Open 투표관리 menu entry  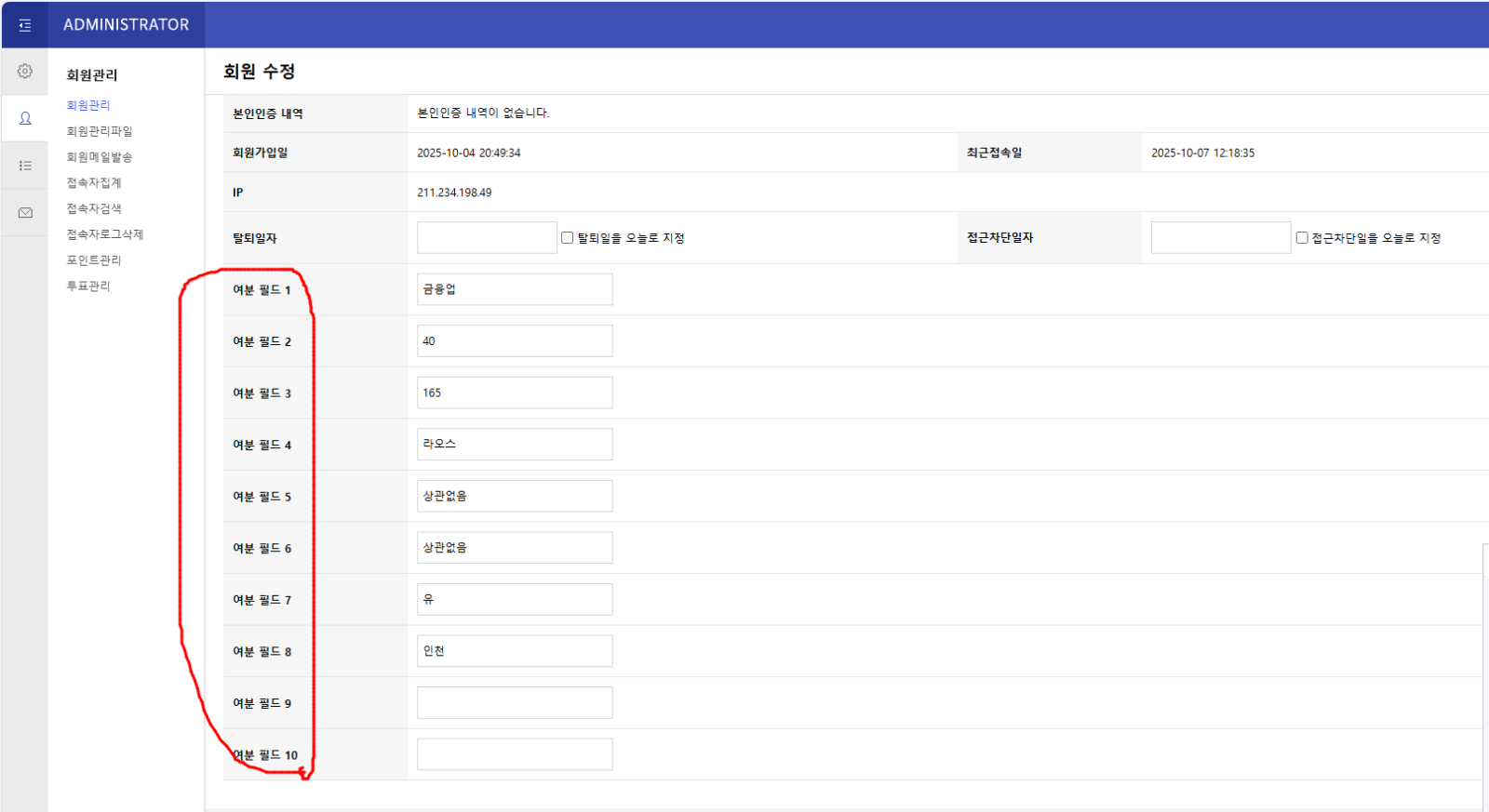[x=88, y=286]
